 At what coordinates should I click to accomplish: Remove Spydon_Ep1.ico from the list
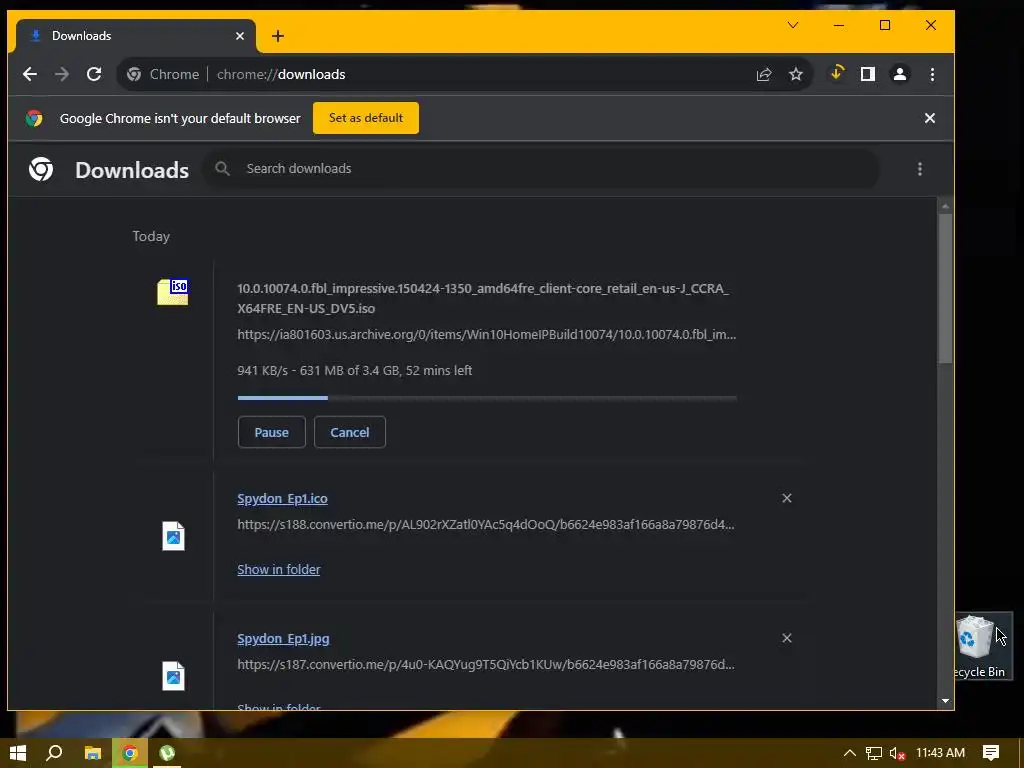coord(786,498)
